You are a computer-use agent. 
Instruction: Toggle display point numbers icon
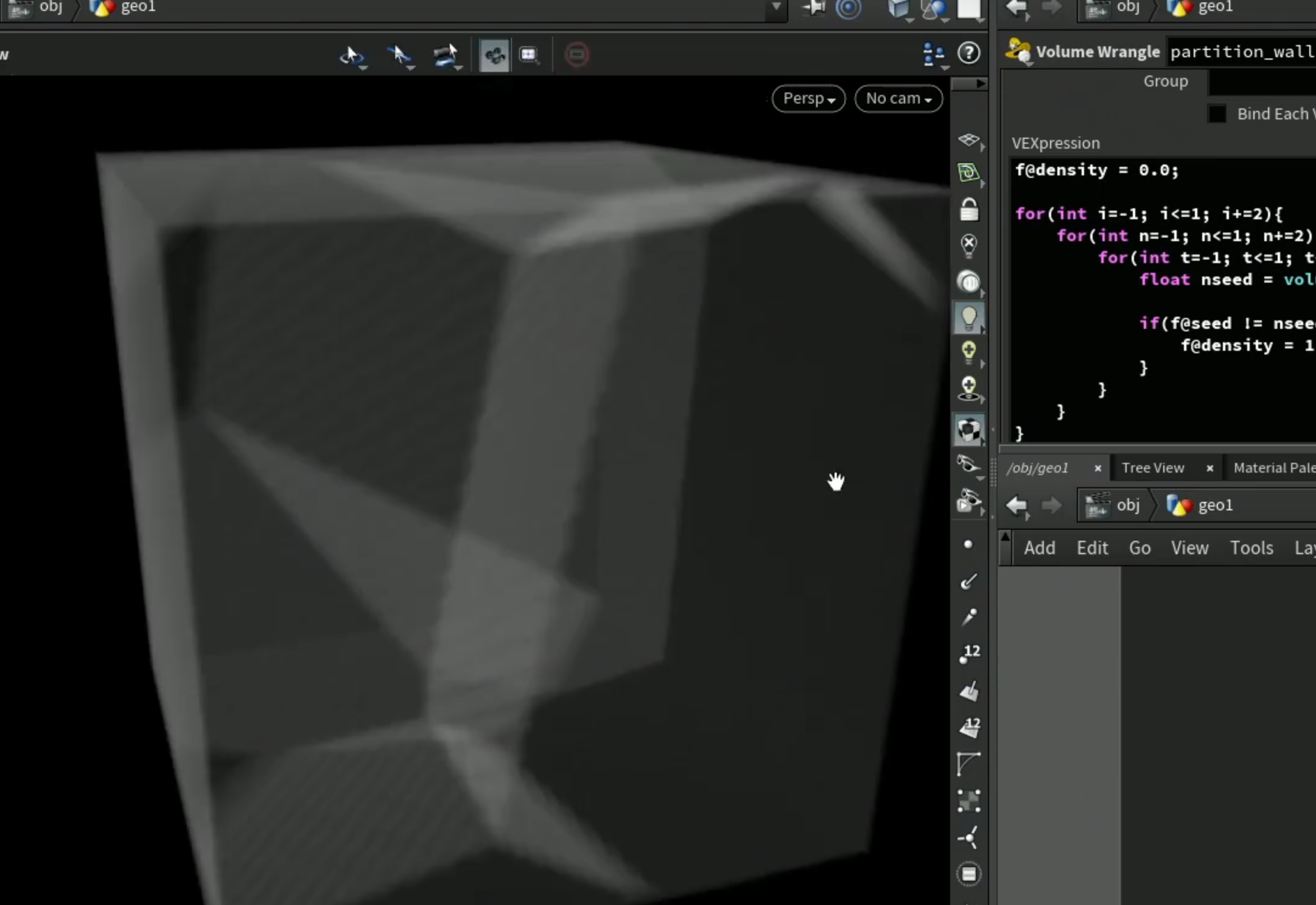click(x=968, y=654)
